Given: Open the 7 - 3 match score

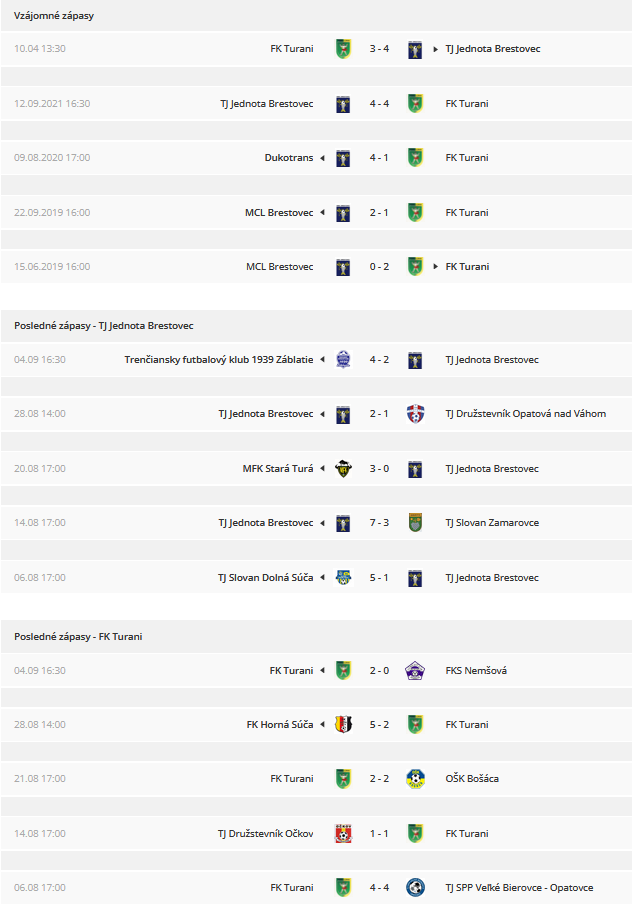Looking at the screenshot, I should click(x=379, y=523).
